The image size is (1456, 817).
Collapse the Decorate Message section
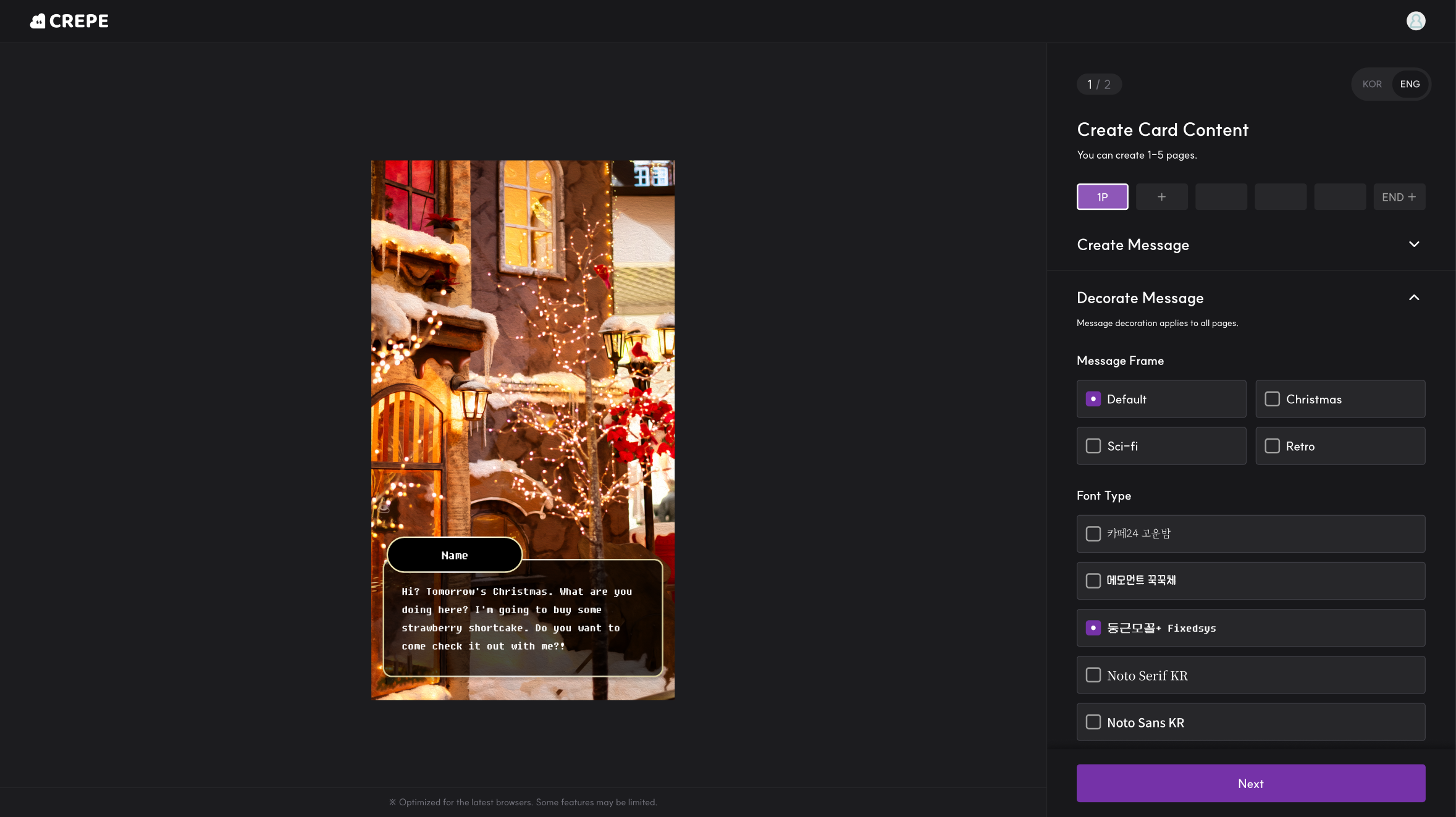[x=1413, y=298]
